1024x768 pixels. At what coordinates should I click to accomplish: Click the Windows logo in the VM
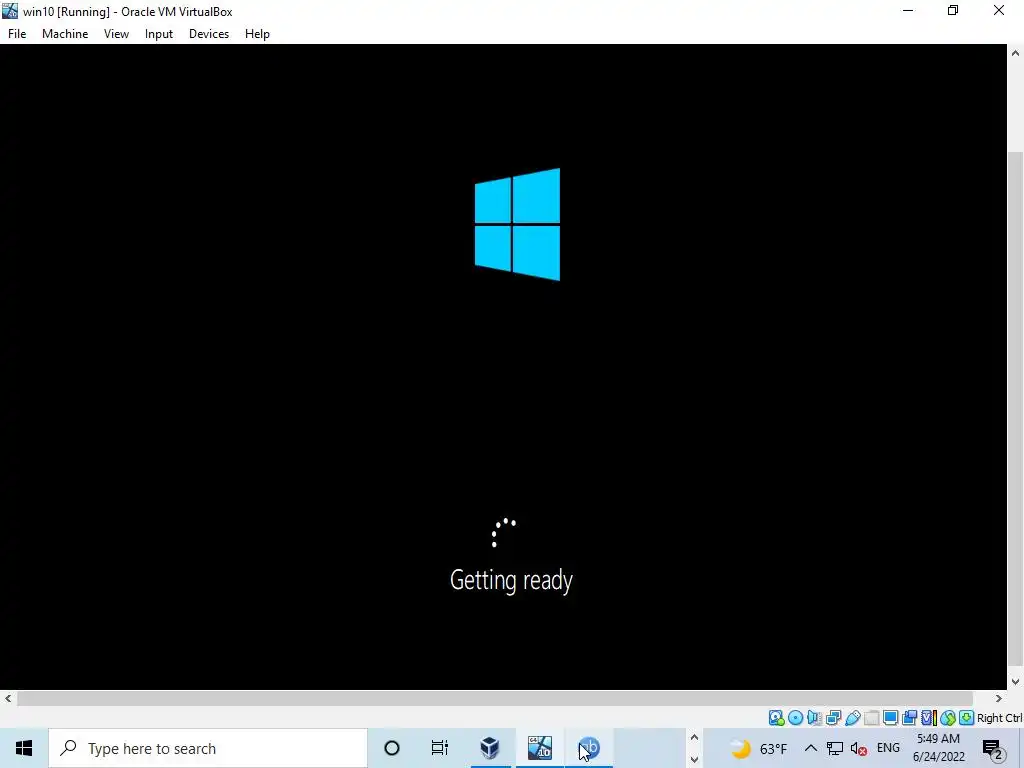point(517,224)
